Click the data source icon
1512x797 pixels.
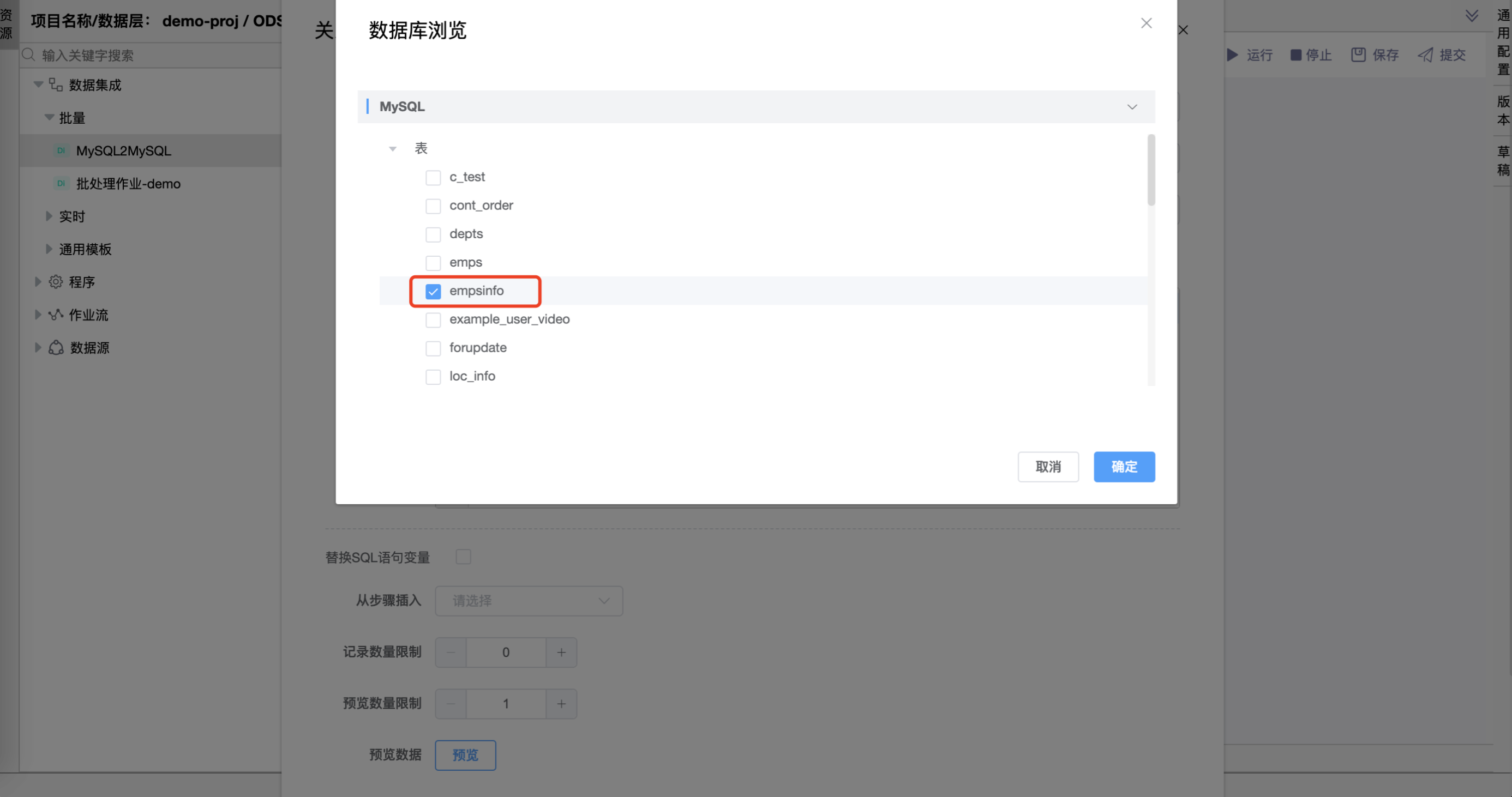(56, 348)
